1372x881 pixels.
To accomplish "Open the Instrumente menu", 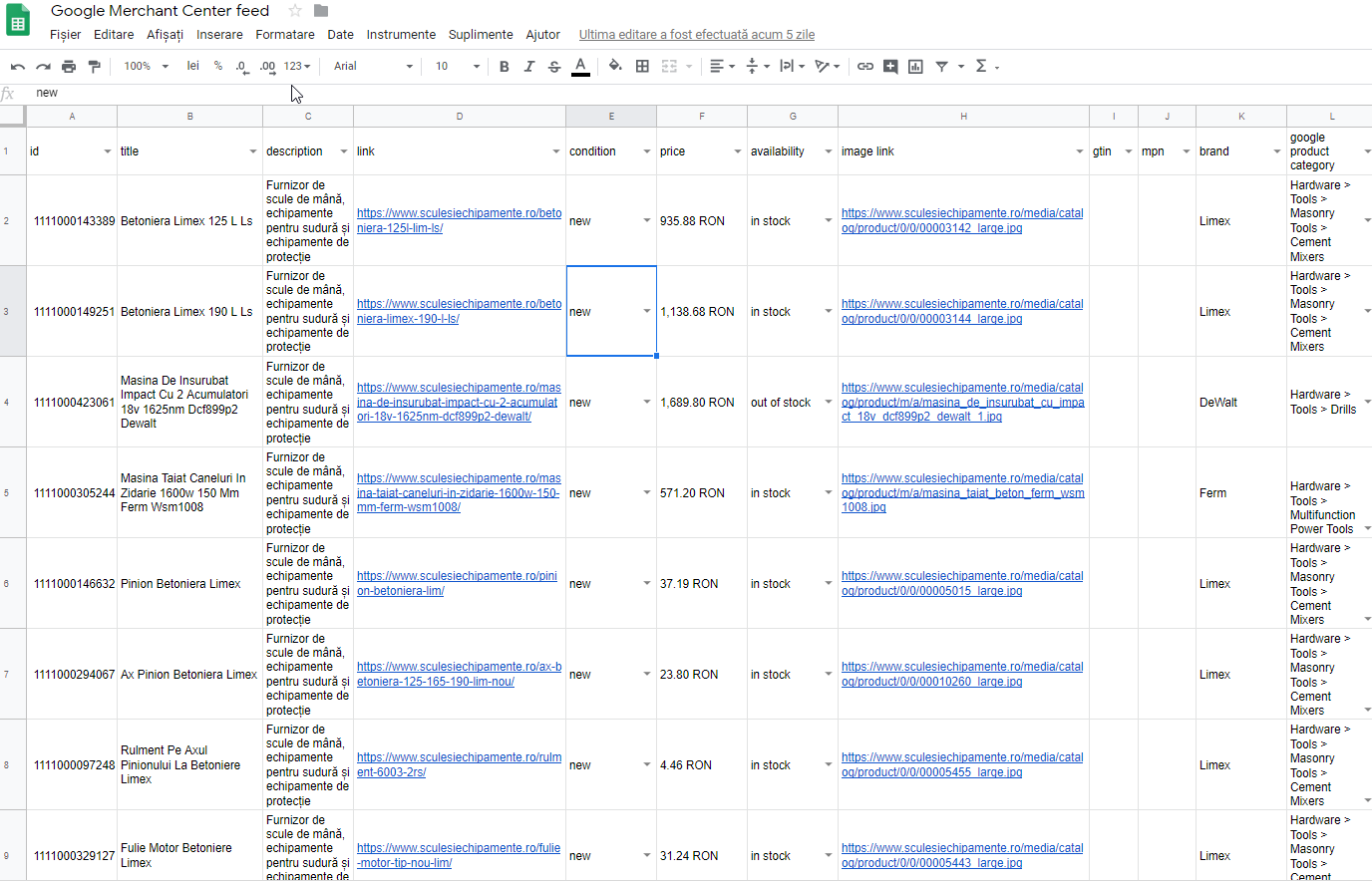I will coord(401,35).
